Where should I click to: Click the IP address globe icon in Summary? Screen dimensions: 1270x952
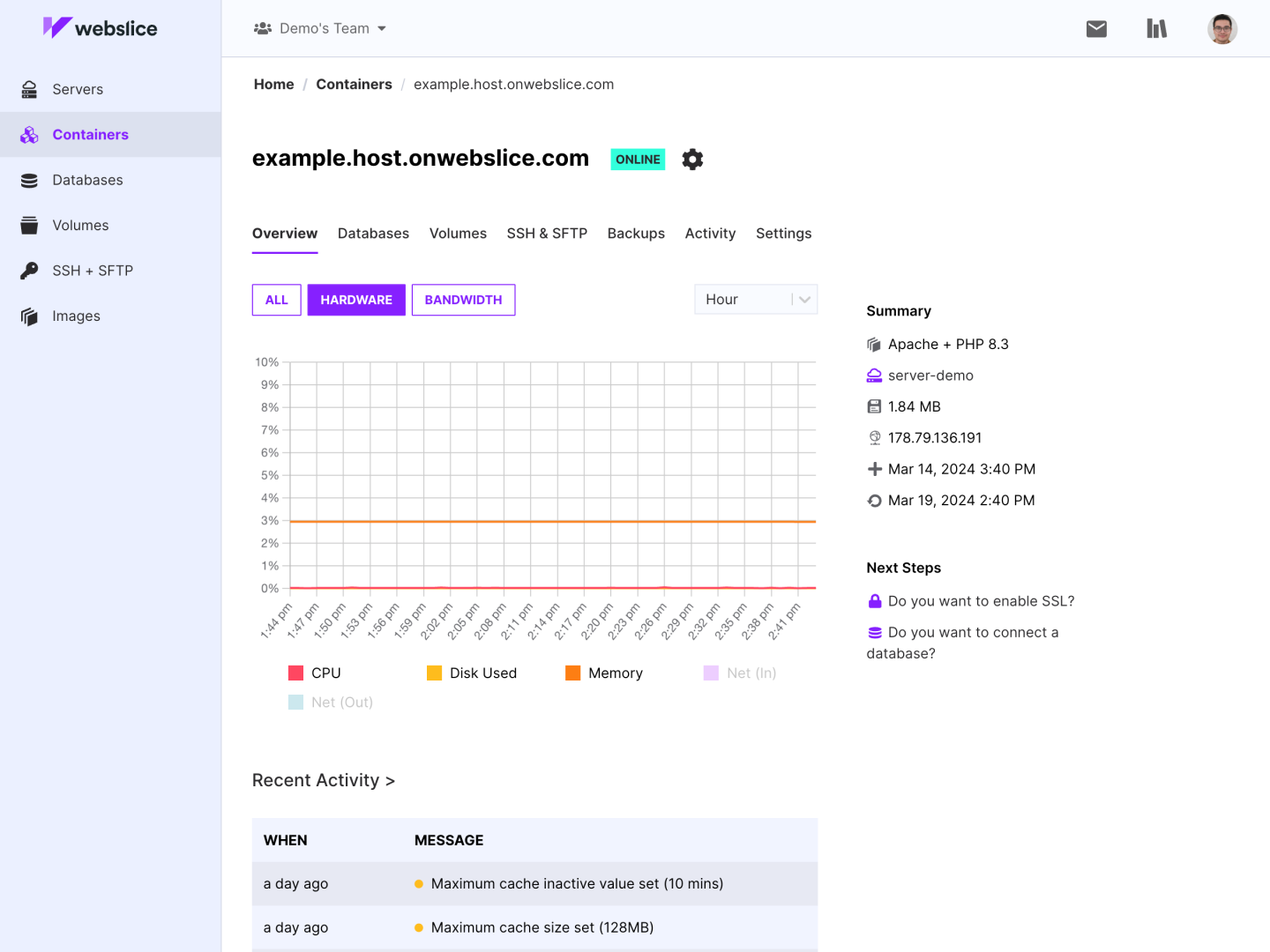tap(874, 437)
